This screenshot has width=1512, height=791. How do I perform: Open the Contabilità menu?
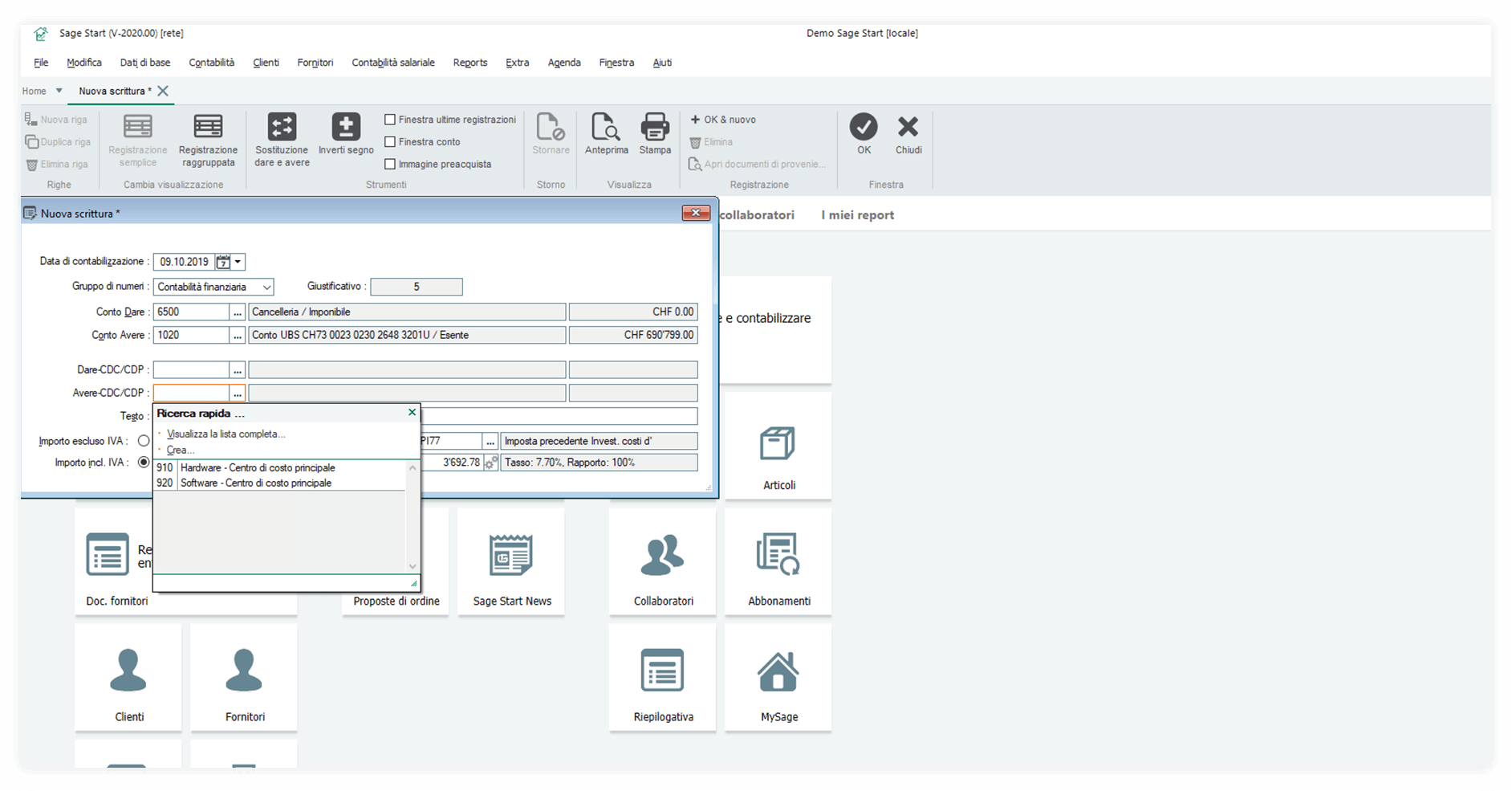(x=212, y=63)
